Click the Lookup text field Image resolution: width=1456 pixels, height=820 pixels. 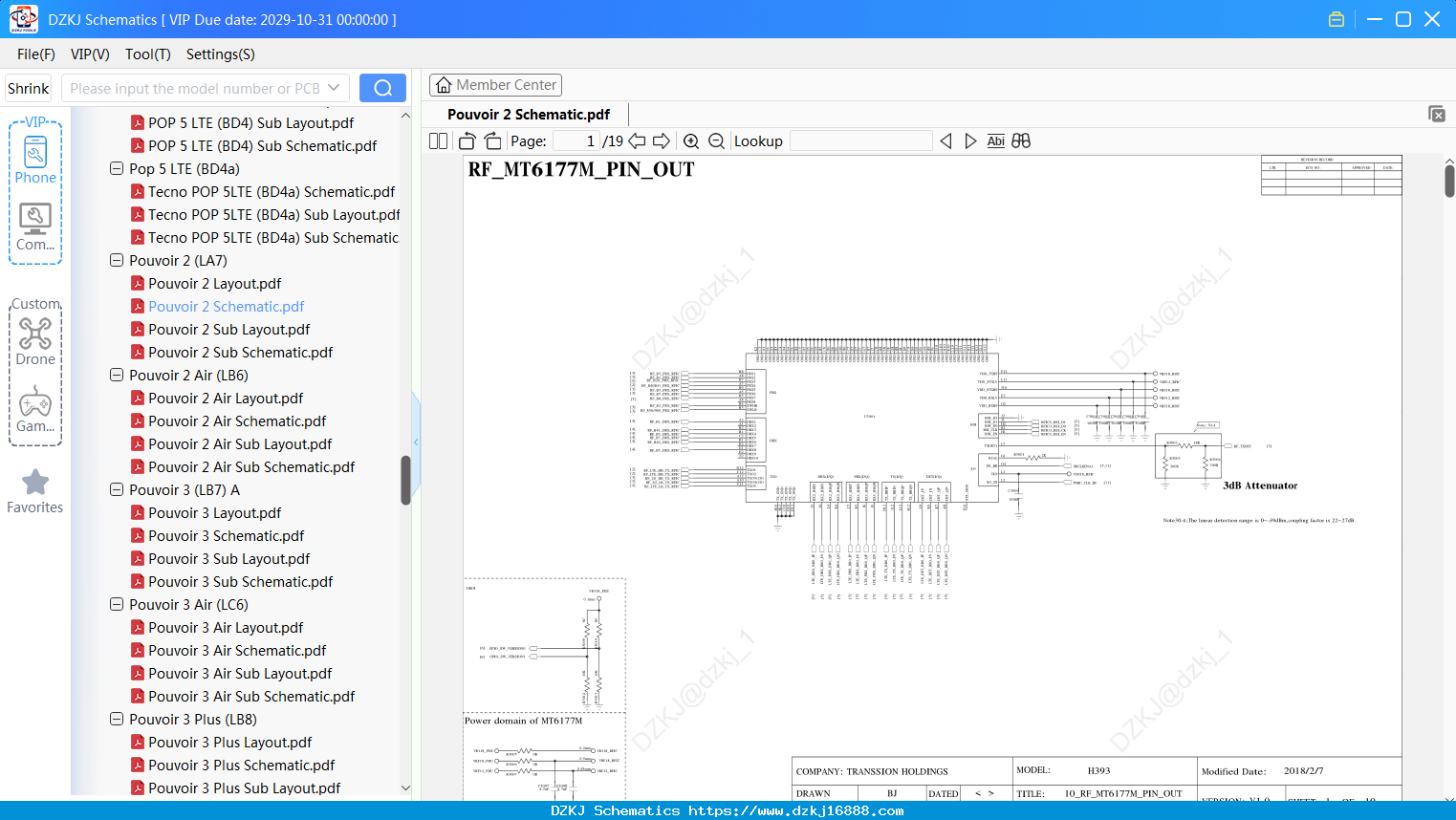tap(860, 141)
